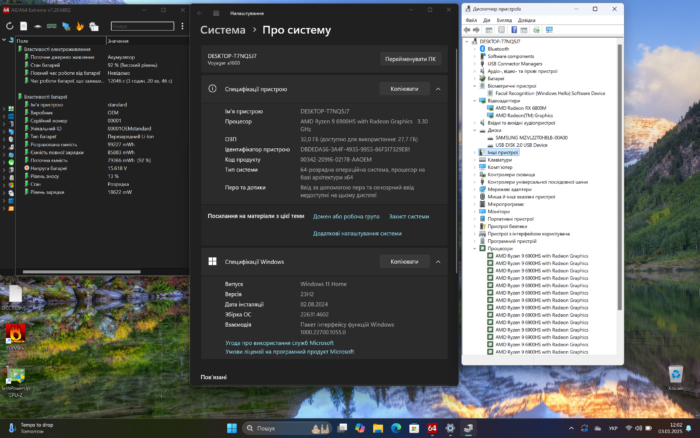Viewport: 700px width, 438px height.
Task: Select the Рівень зносу row in AIDA64
Action: tap(105, 176)
